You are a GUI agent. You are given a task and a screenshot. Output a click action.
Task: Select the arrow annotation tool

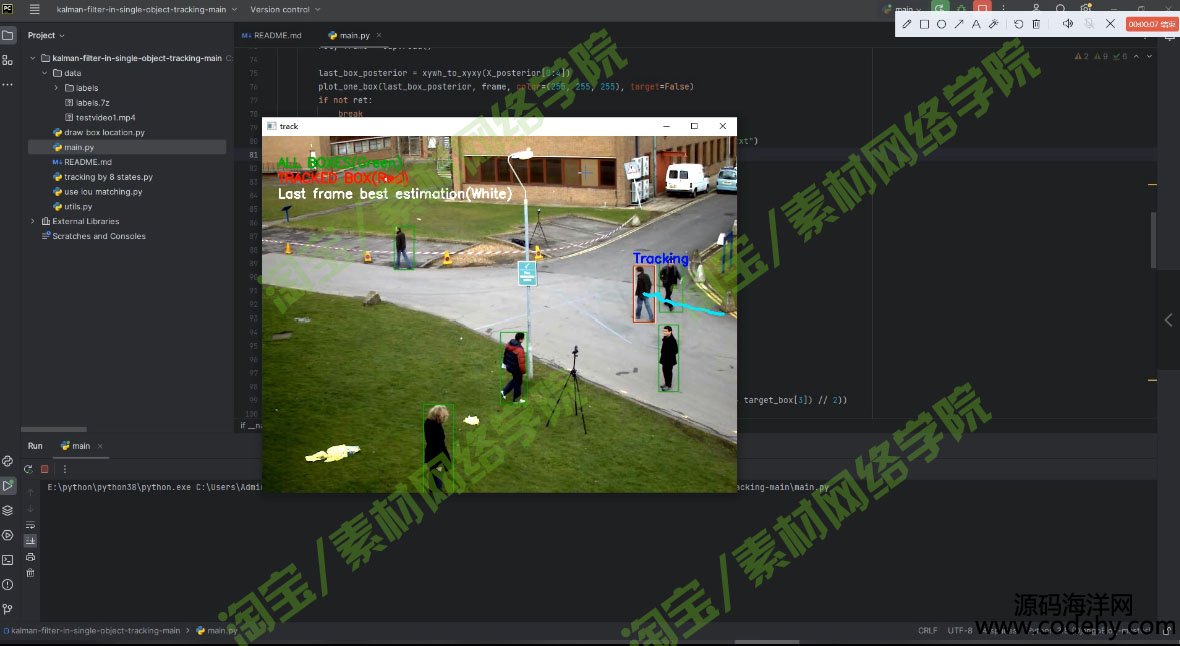click(x=959, y=24)
